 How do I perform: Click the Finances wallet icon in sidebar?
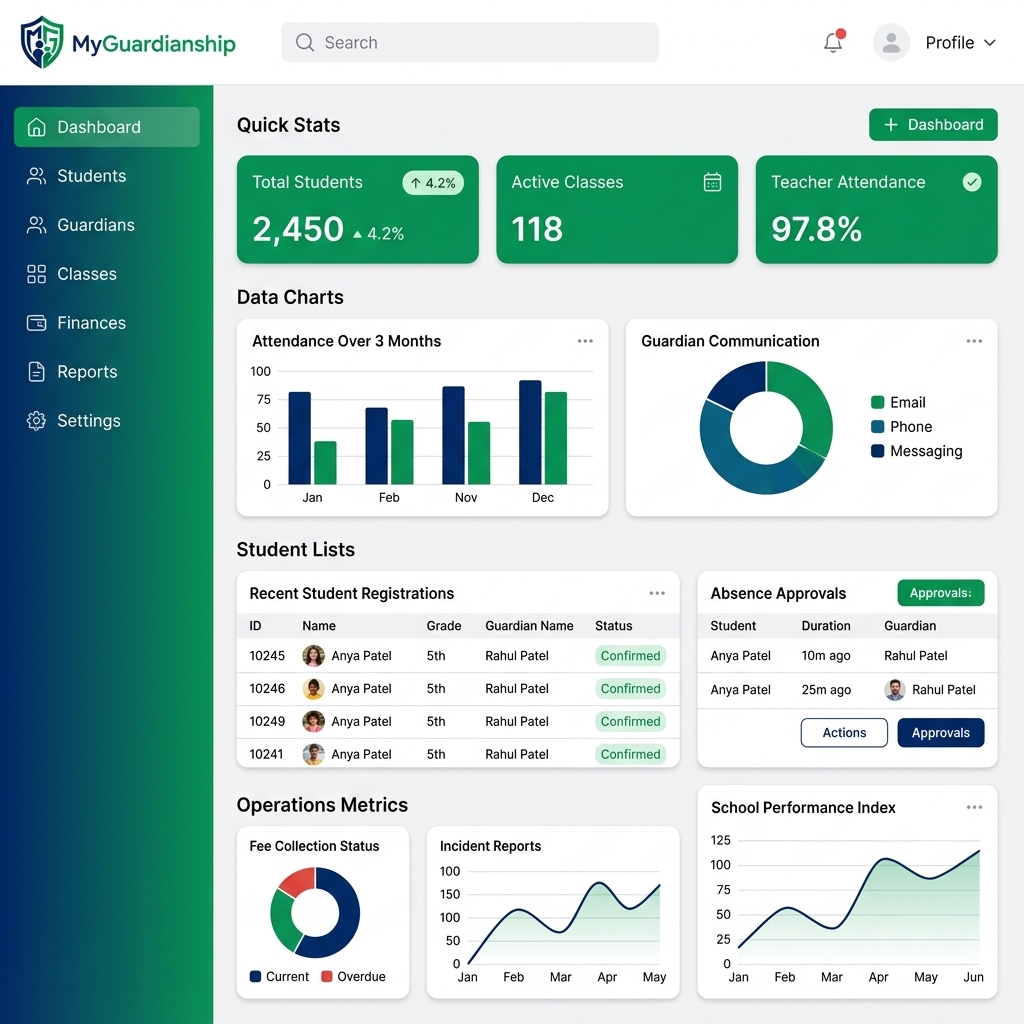(x=37, y=323)
